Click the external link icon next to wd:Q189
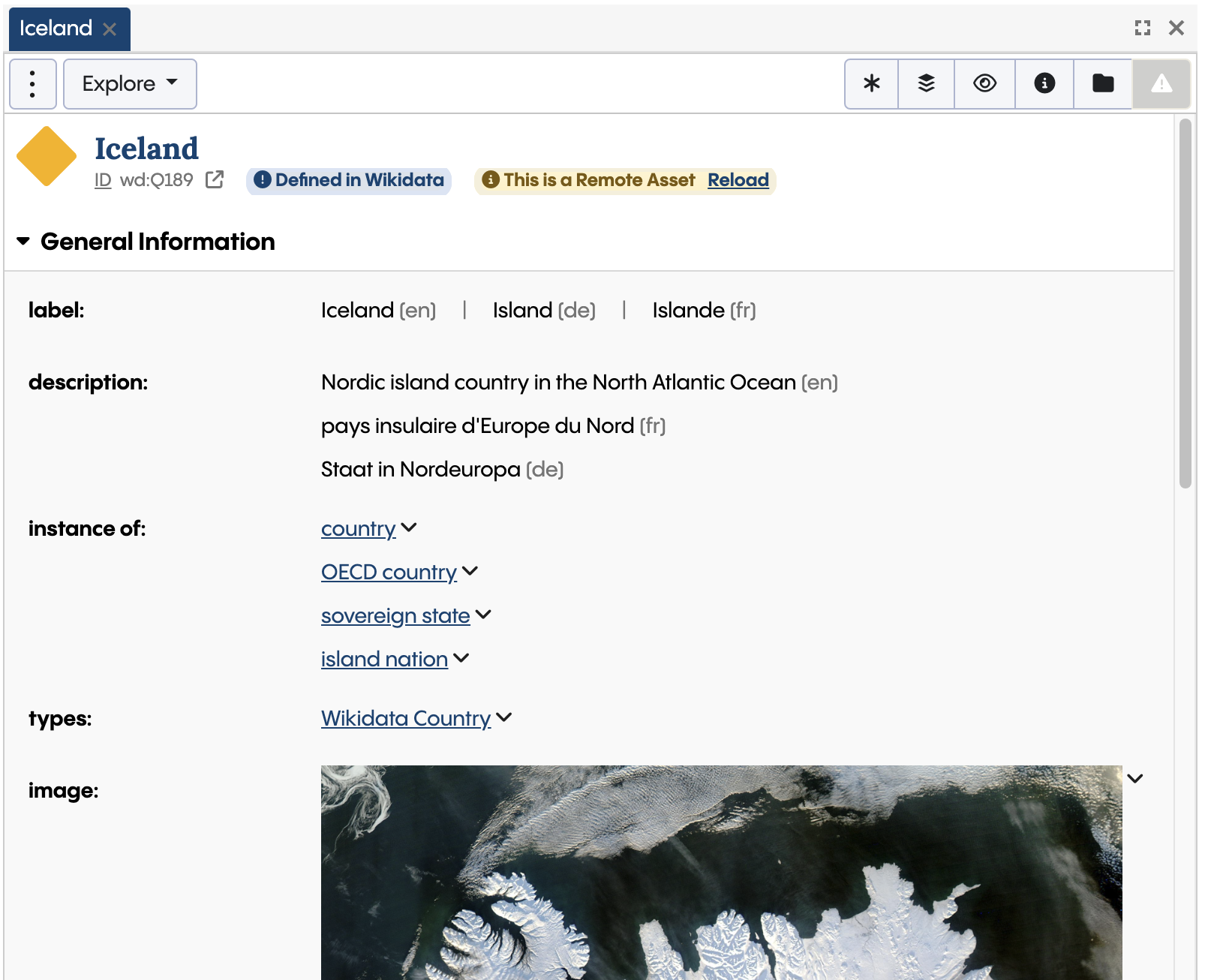Image resolution: width=1205 pixels, height=980 pixels. click(x=215, y=180)
